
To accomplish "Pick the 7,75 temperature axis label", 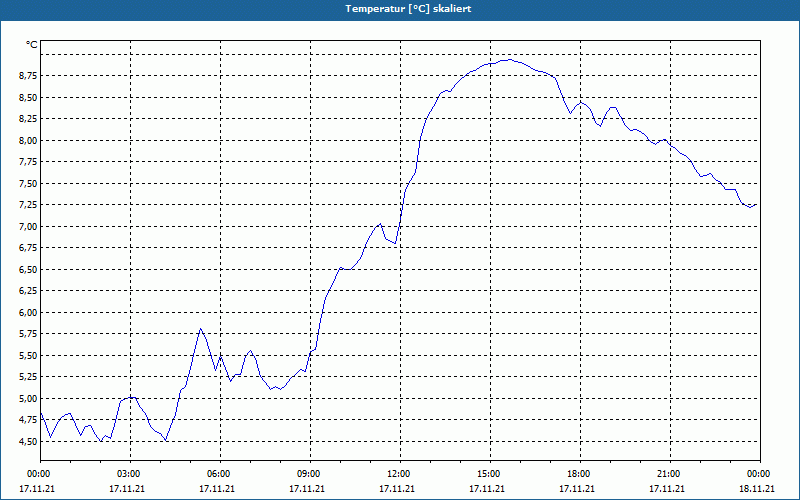I will (29, 162).
